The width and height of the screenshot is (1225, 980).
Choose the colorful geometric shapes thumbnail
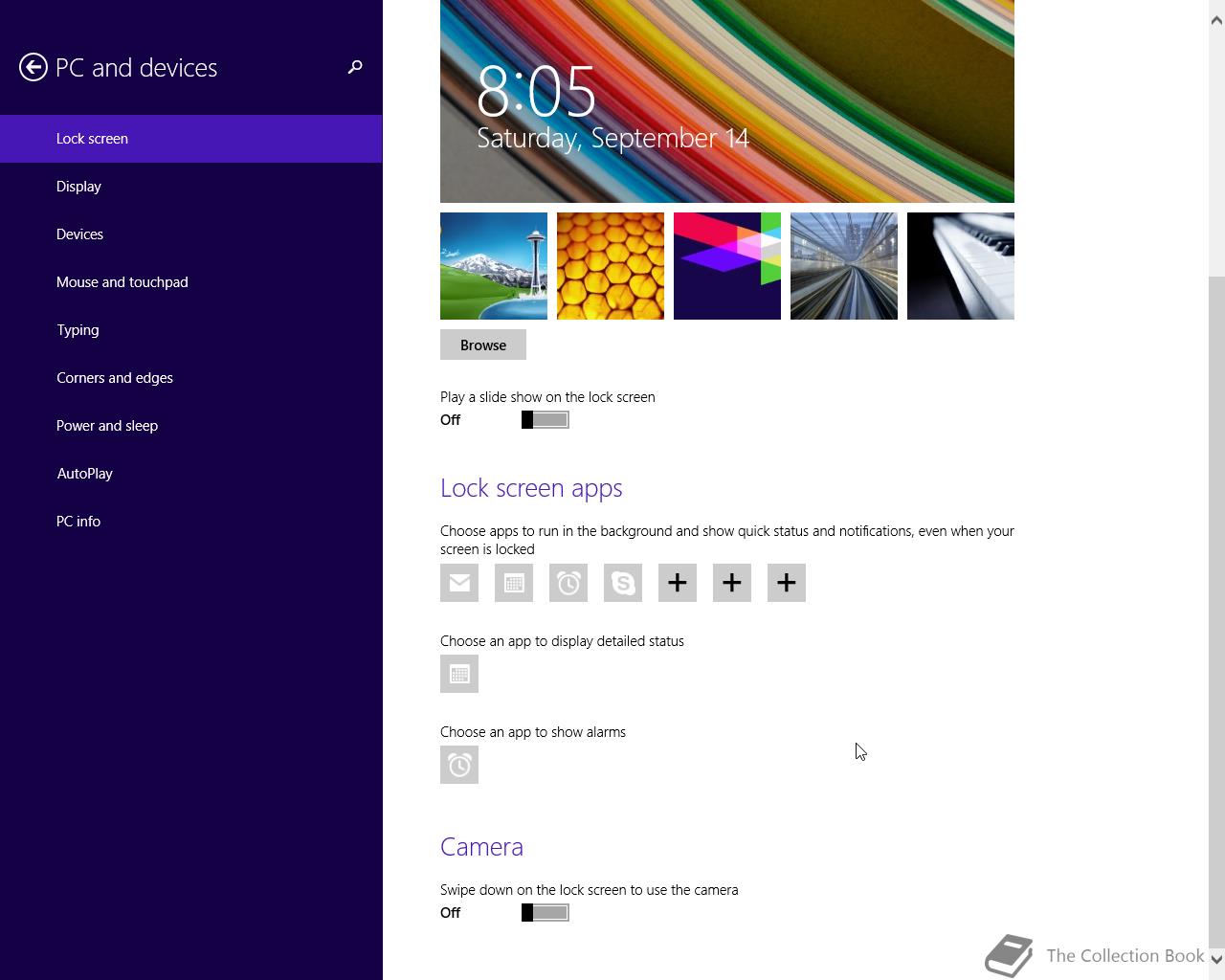[727, 266]
